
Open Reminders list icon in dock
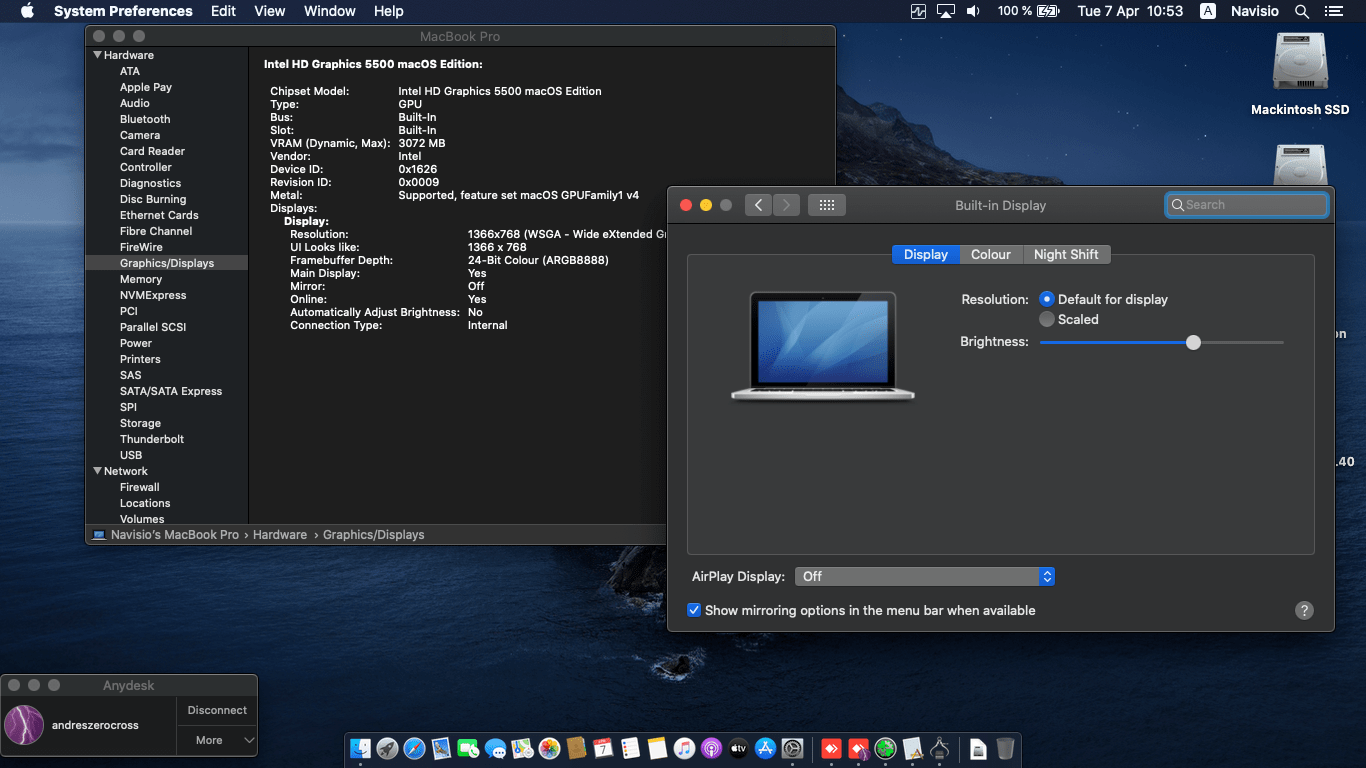click(630, 748)
